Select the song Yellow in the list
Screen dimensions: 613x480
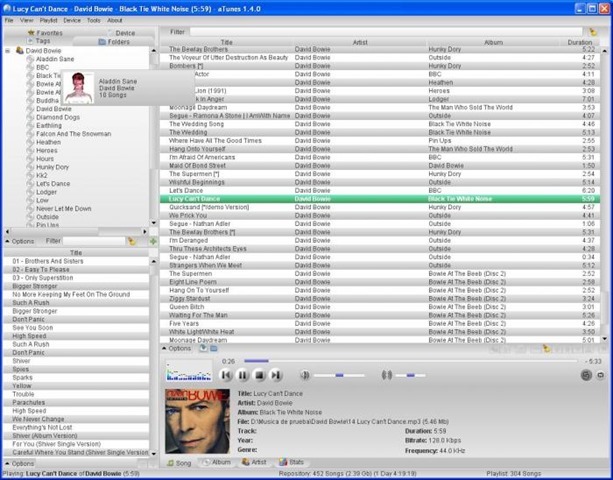pyautogui.click(x=76, y=386)
